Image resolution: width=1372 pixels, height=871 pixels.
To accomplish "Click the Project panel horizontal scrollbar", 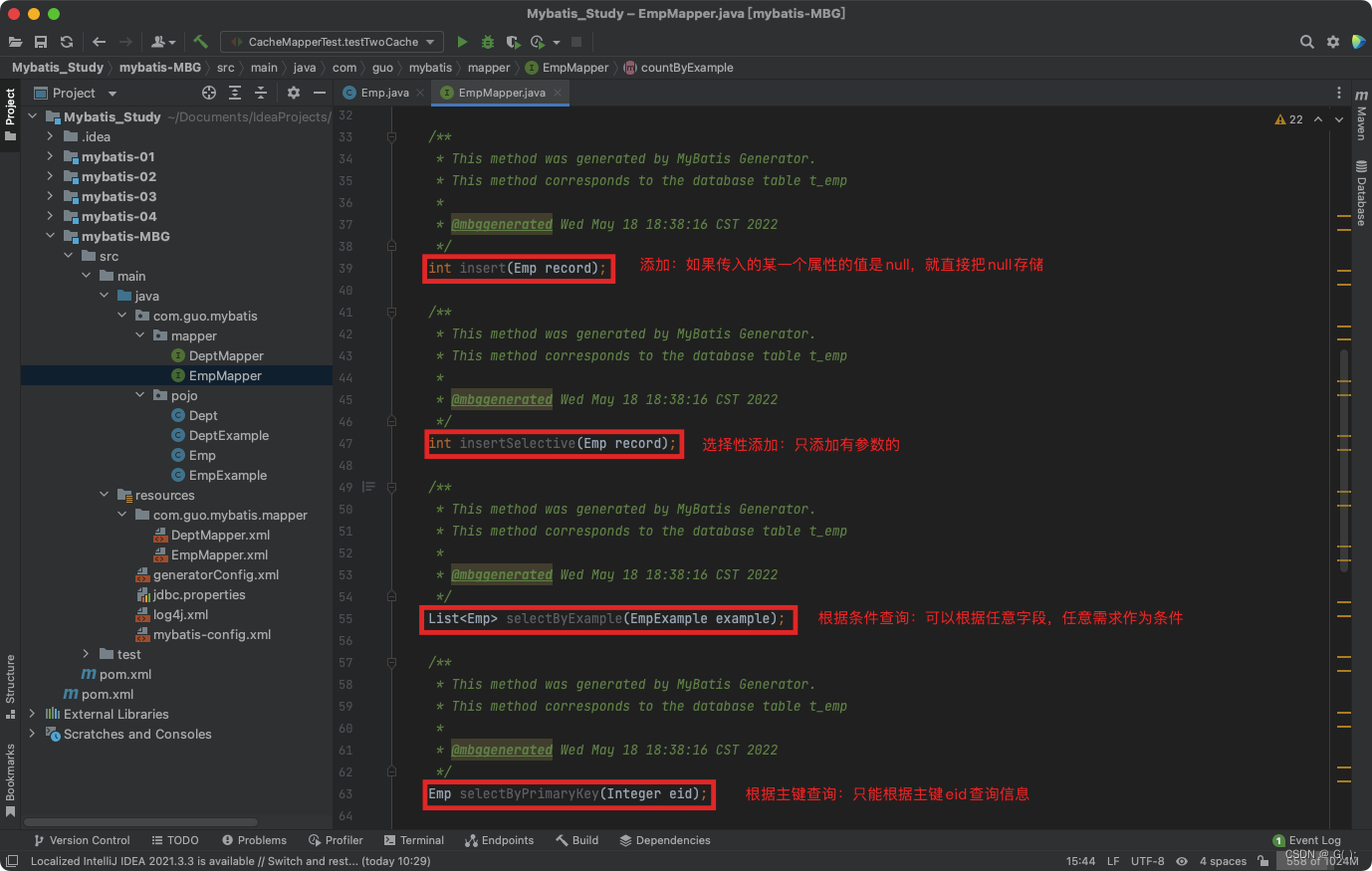I will [x=141, y=822].
